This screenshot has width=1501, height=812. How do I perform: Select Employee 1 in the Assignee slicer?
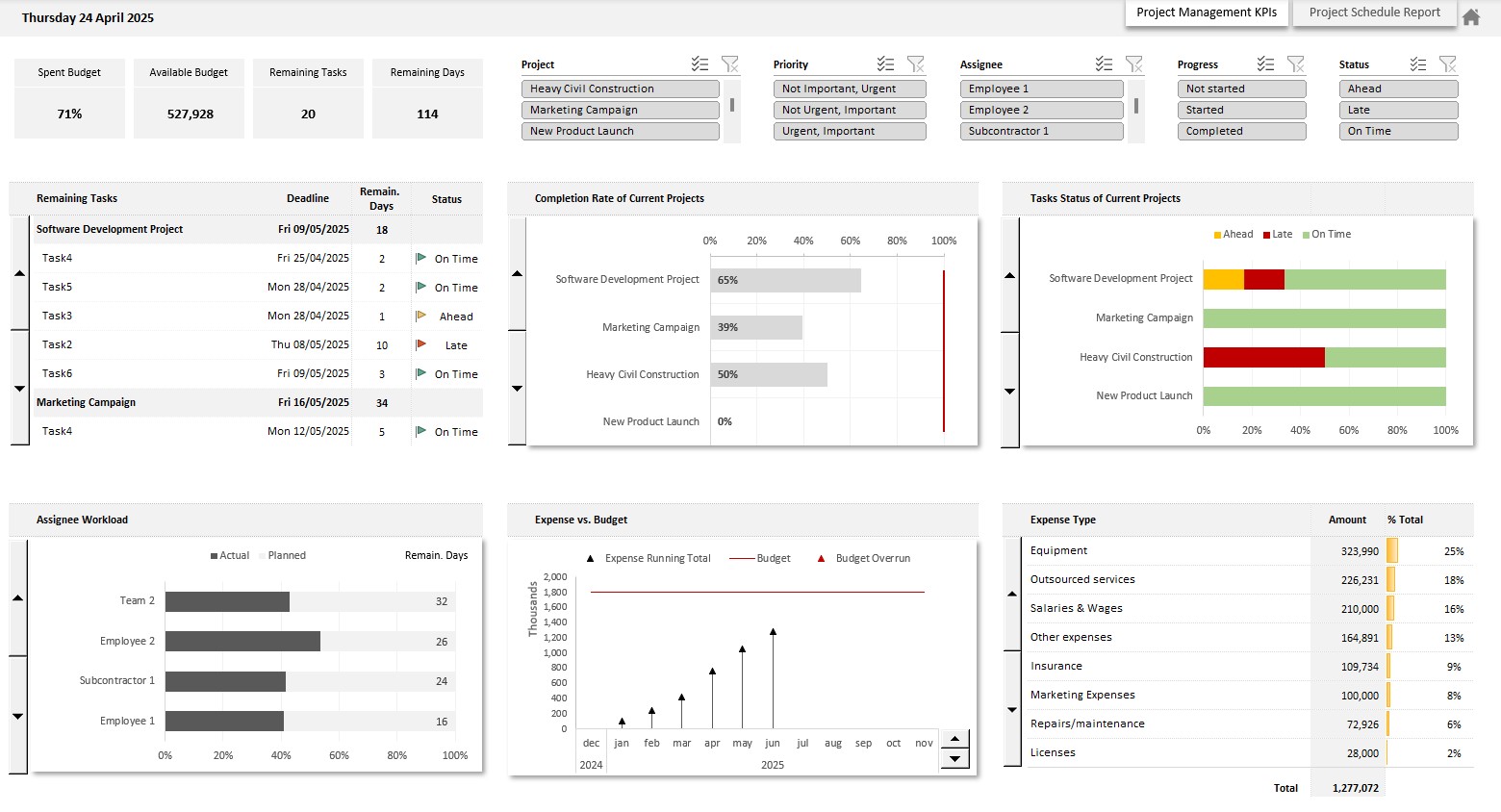click(1041, 88)
